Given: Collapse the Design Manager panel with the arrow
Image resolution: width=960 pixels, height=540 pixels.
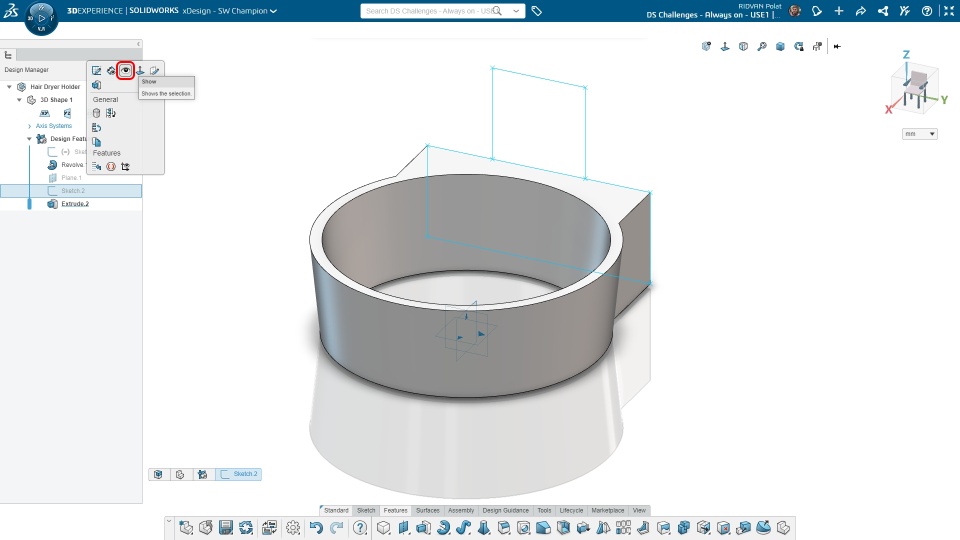Looking at the screenshot, I should 138,44.
